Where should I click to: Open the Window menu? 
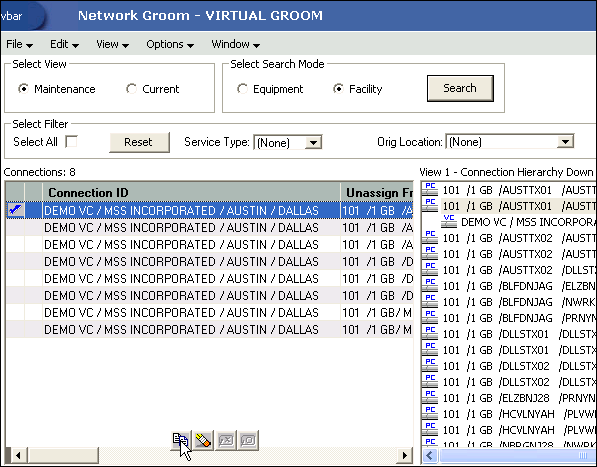coord(236,44)
